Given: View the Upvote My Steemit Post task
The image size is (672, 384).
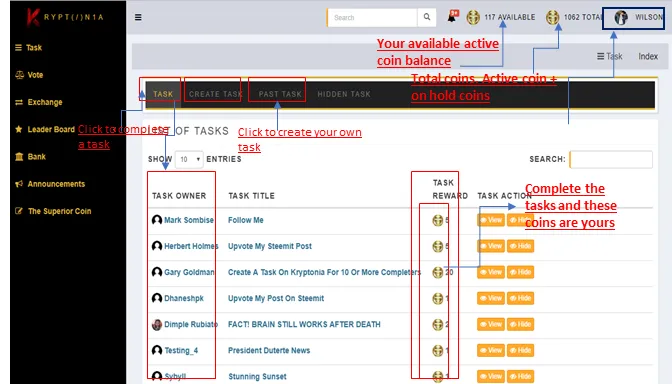Looking at the screenshot, I should [x=491, y=246].
